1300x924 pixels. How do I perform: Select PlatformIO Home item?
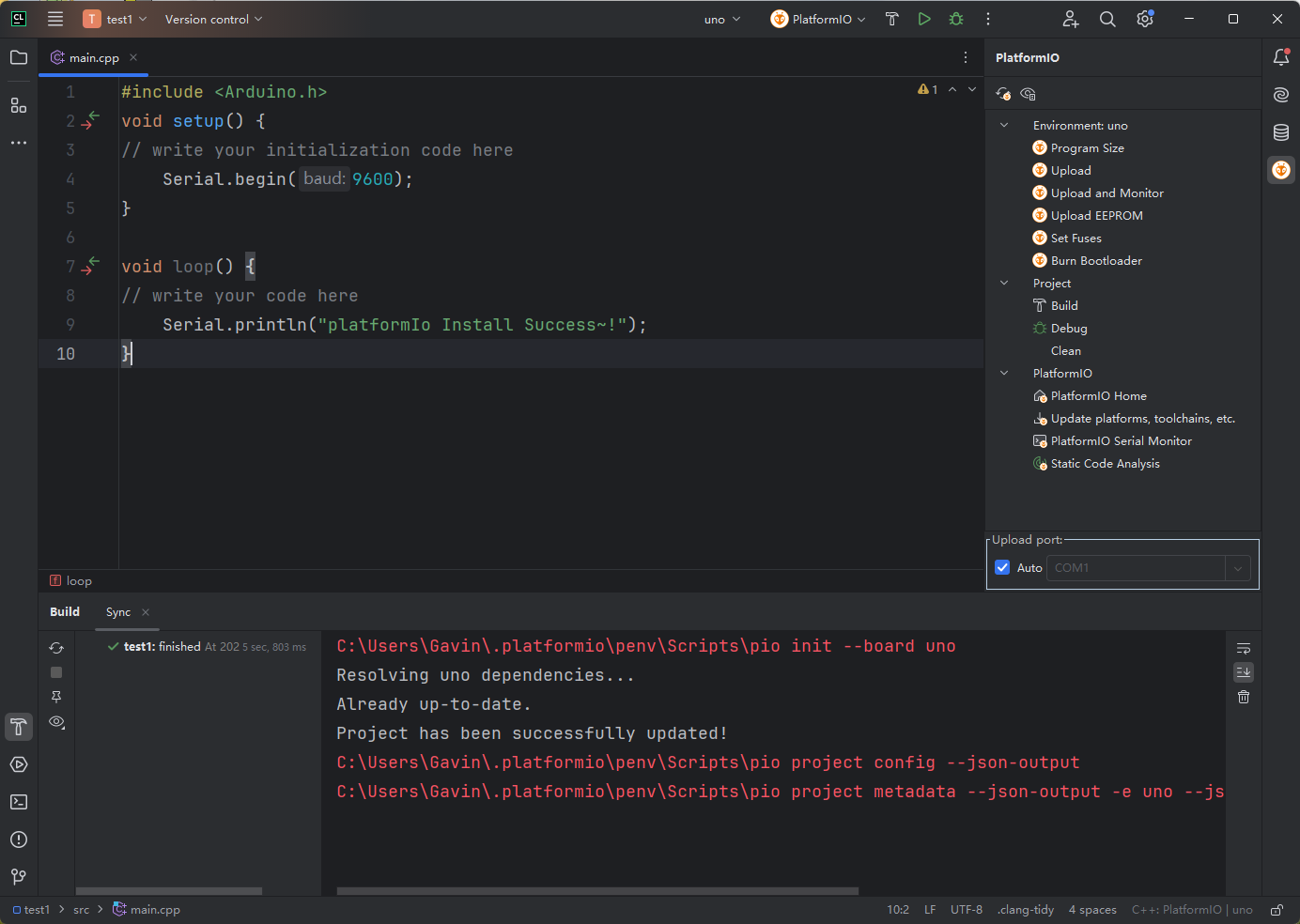pos(1098,395)
